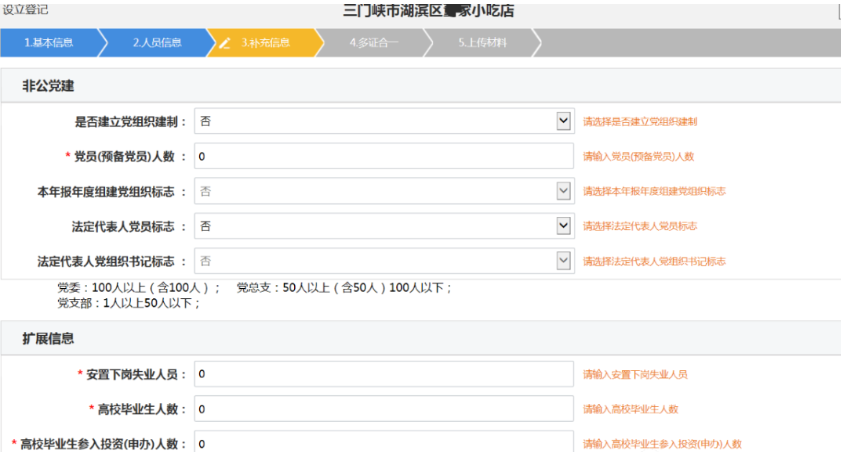This screenshot has width=841, height=452.
Task: Switch to the 2.人员信息 step
Action: pos(157,43)
